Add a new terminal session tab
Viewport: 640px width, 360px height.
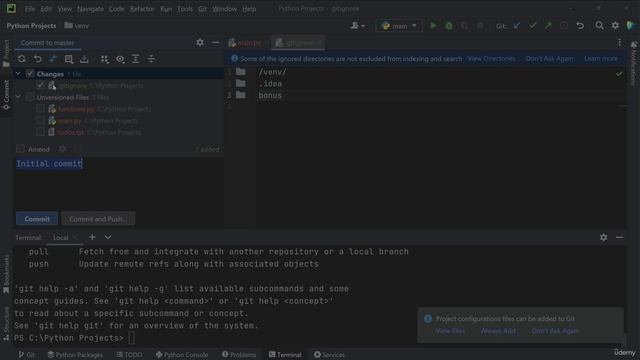(x=92, y=237)
